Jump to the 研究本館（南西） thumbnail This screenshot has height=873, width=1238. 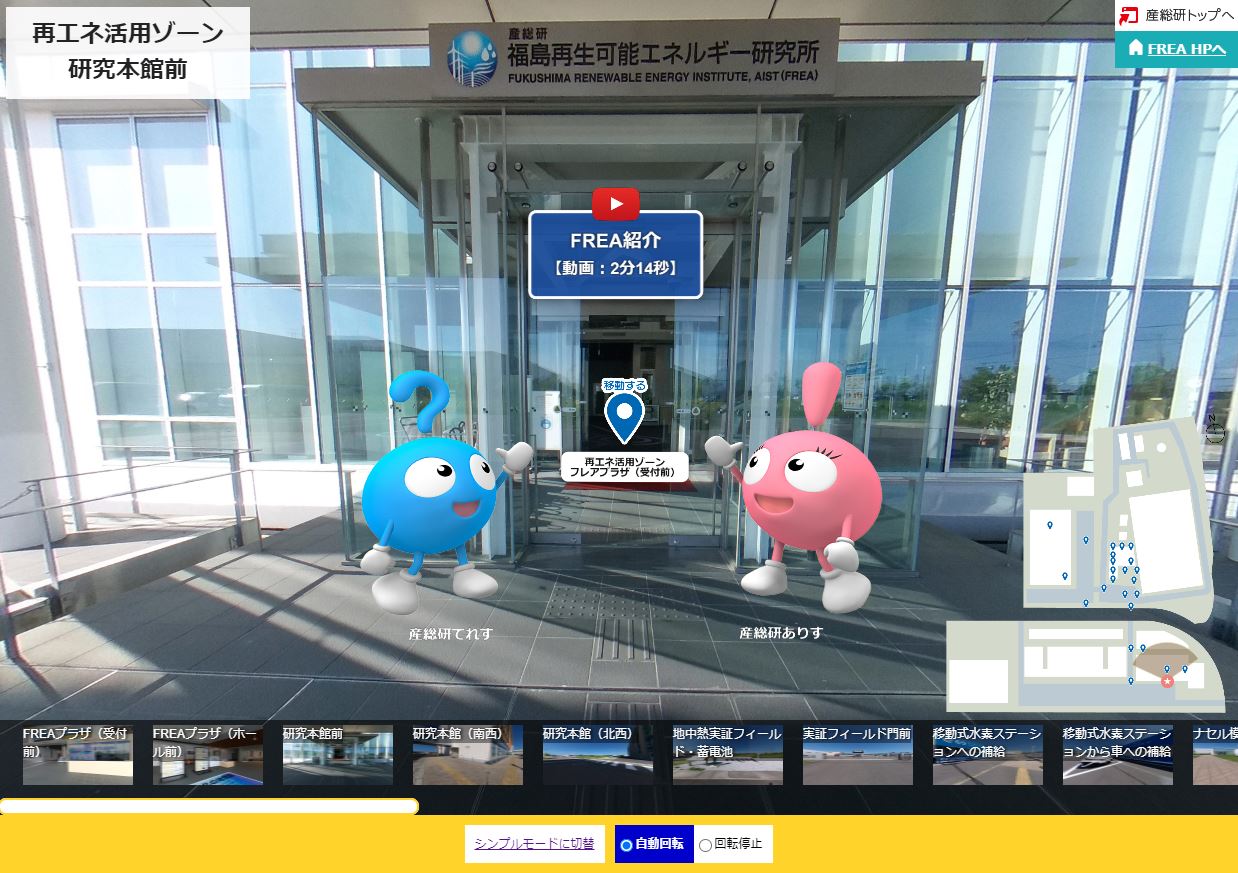coord(468,755)
